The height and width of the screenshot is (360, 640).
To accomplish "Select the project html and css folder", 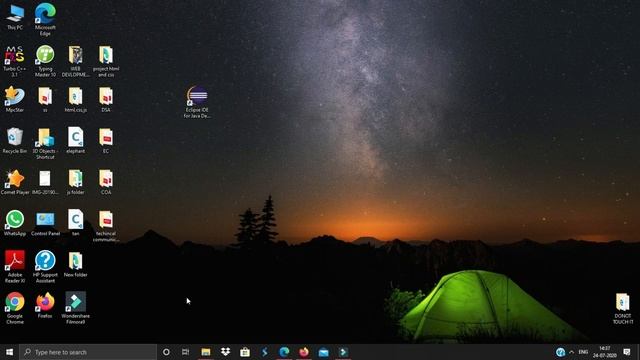I will (x=106, y=61).
